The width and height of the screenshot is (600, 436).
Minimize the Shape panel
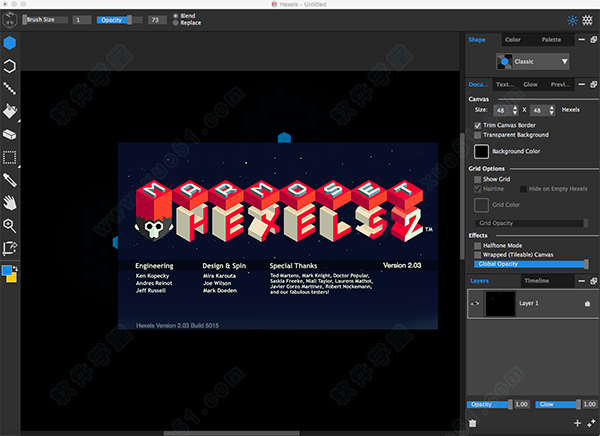[x=582, y=39]
